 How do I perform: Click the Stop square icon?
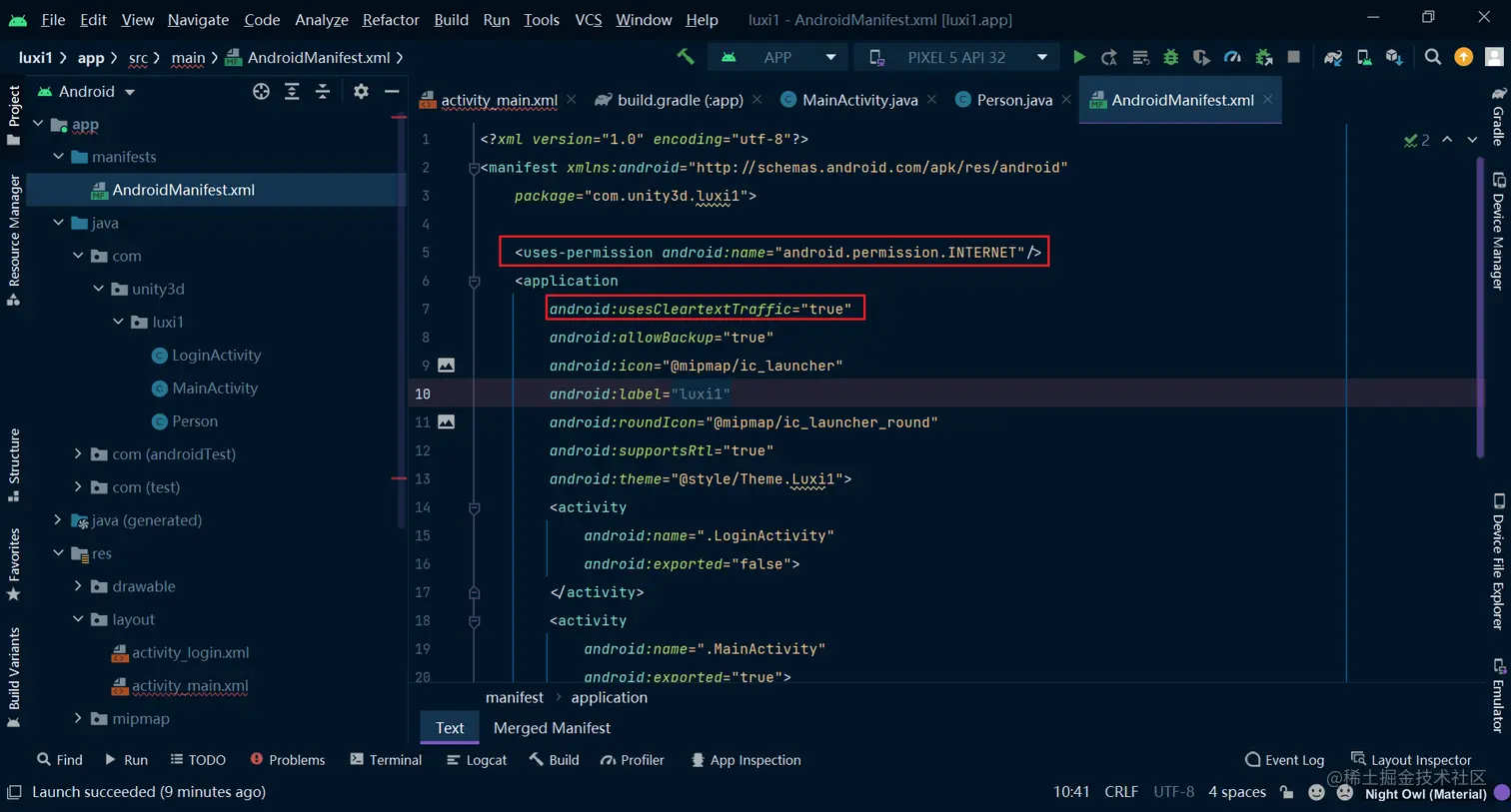click(1294, 57)
